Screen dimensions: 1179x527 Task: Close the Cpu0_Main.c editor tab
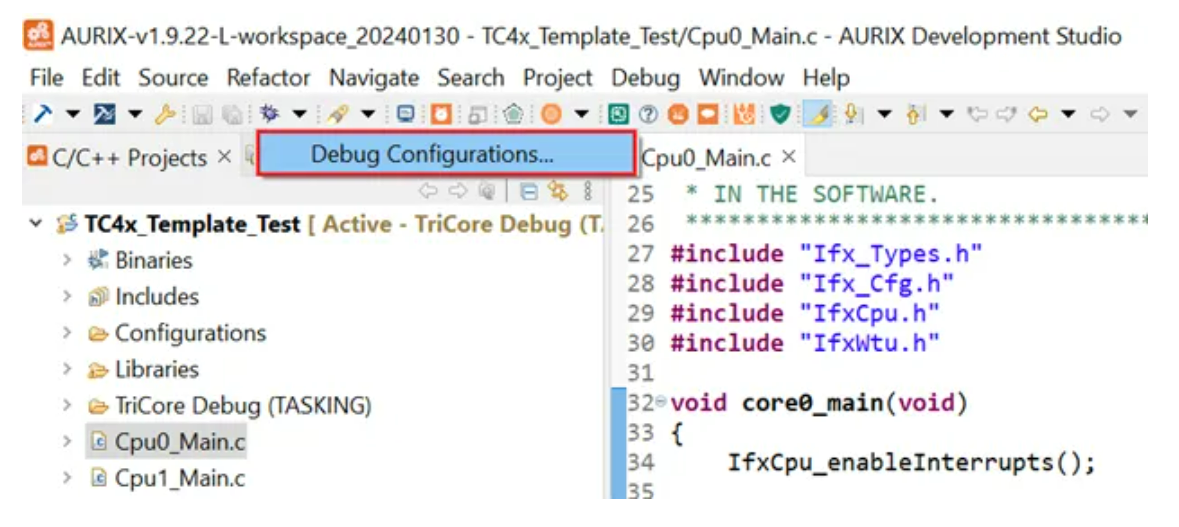click(x=789, y=158)
